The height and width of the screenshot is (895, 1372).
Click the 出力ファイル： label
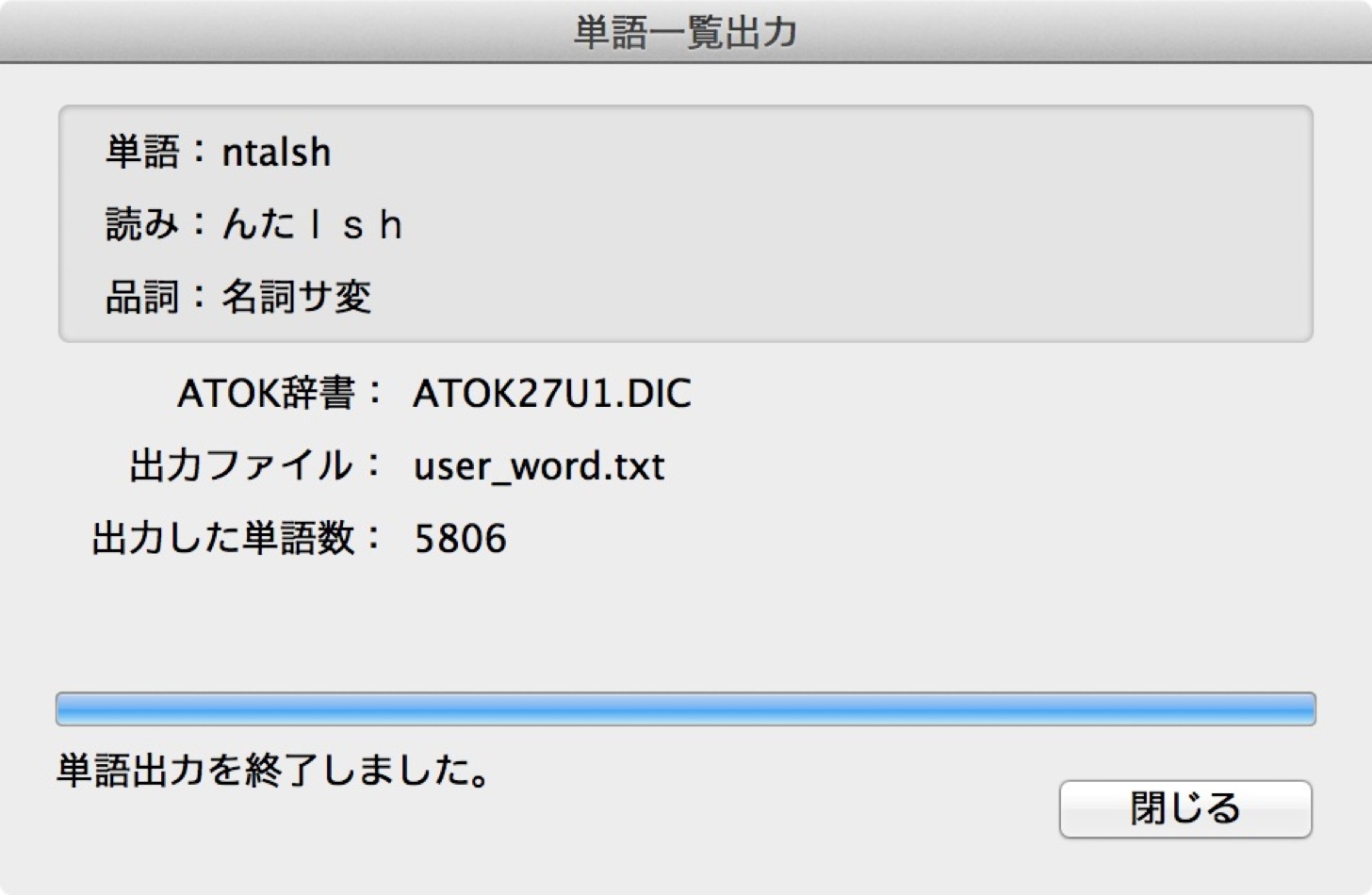click(x=256, y=465)
